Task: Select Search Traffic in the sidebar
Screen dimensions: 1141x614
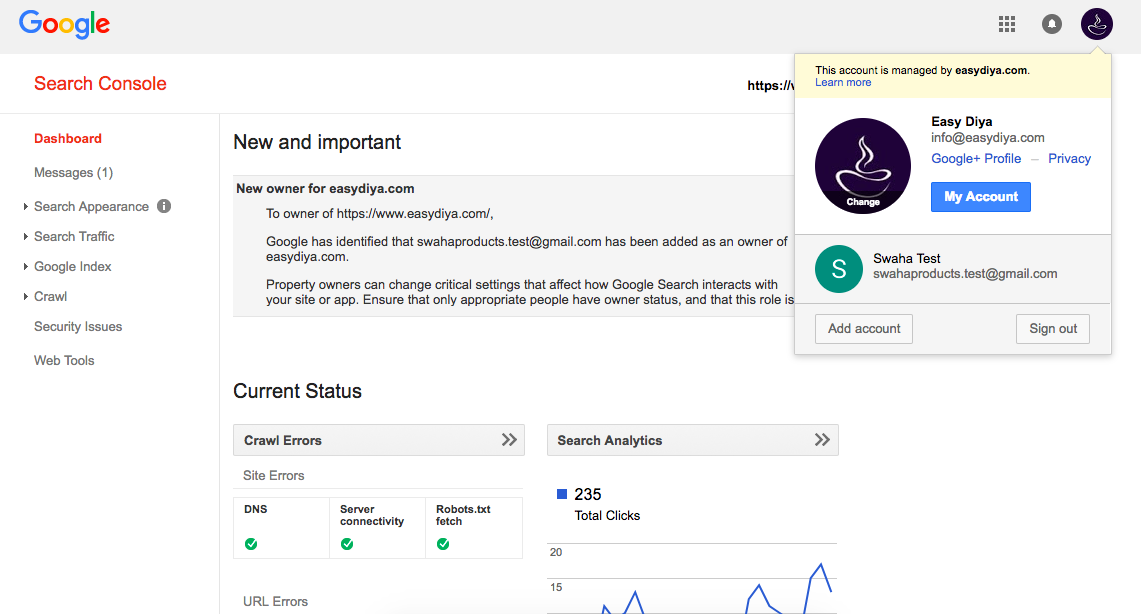Action: [x=74, y=236]
